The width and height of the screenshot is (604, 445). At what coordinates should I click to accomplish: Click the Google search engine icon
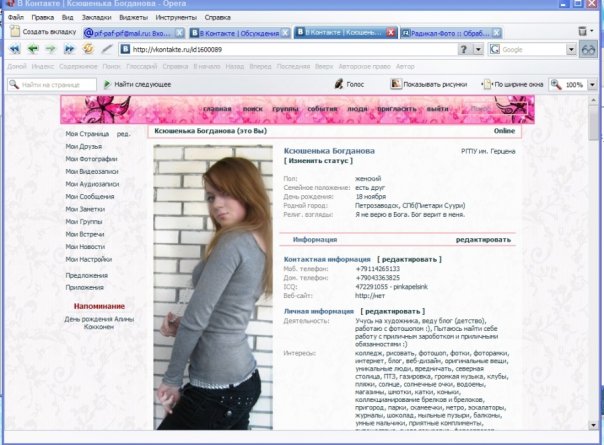[495, 49]
